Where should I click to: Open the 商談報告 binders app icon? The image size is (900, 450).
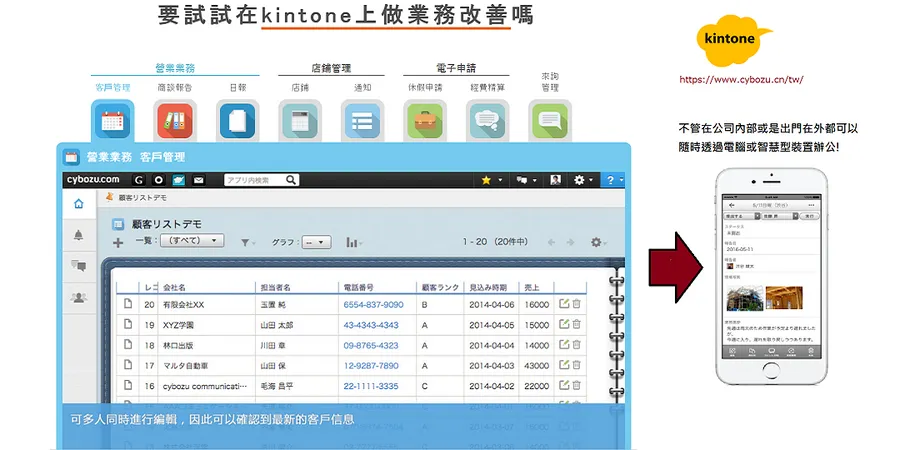pos(175,121)
